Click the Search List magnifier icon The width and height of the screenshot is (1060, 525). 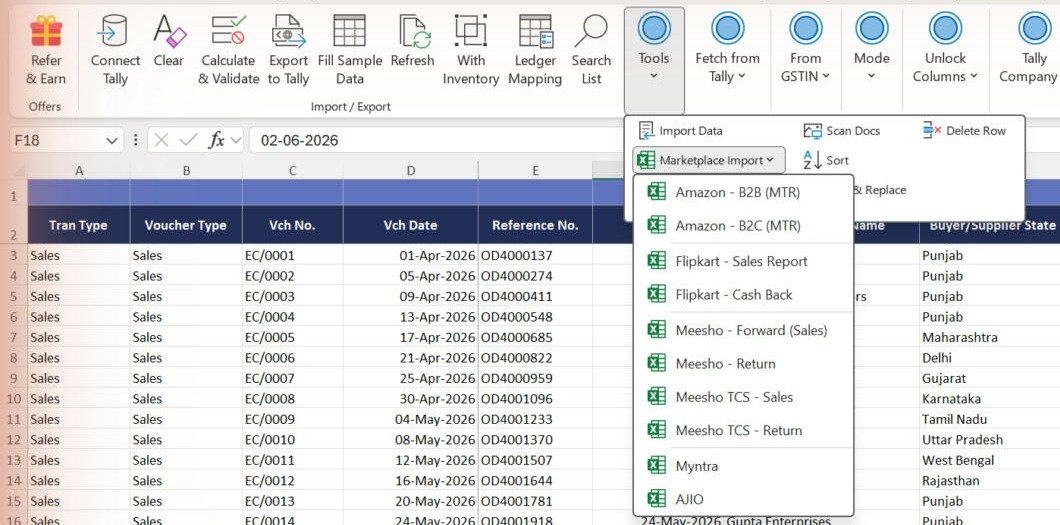coord(591,31)
